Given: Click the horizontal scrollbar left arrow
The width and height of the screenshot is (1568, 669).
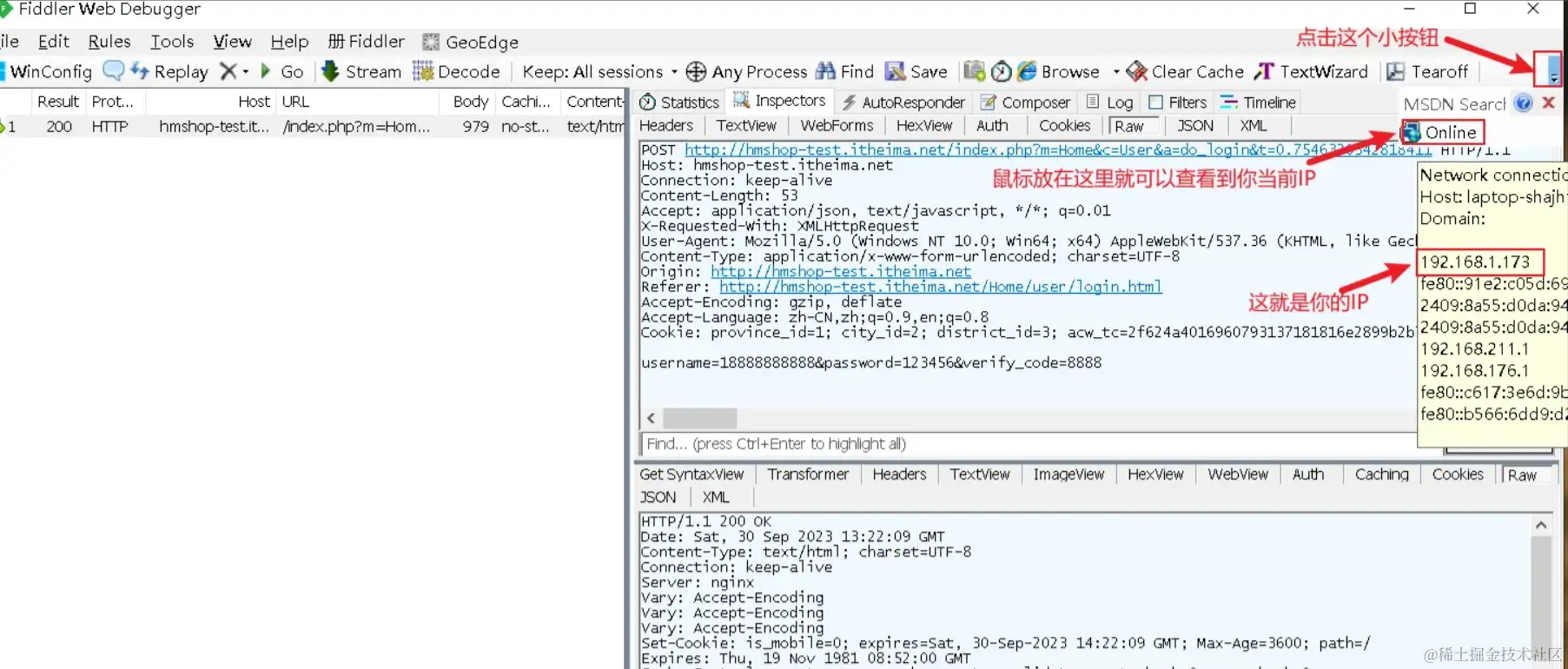Looking at the screenshot, I should point(651,418).
